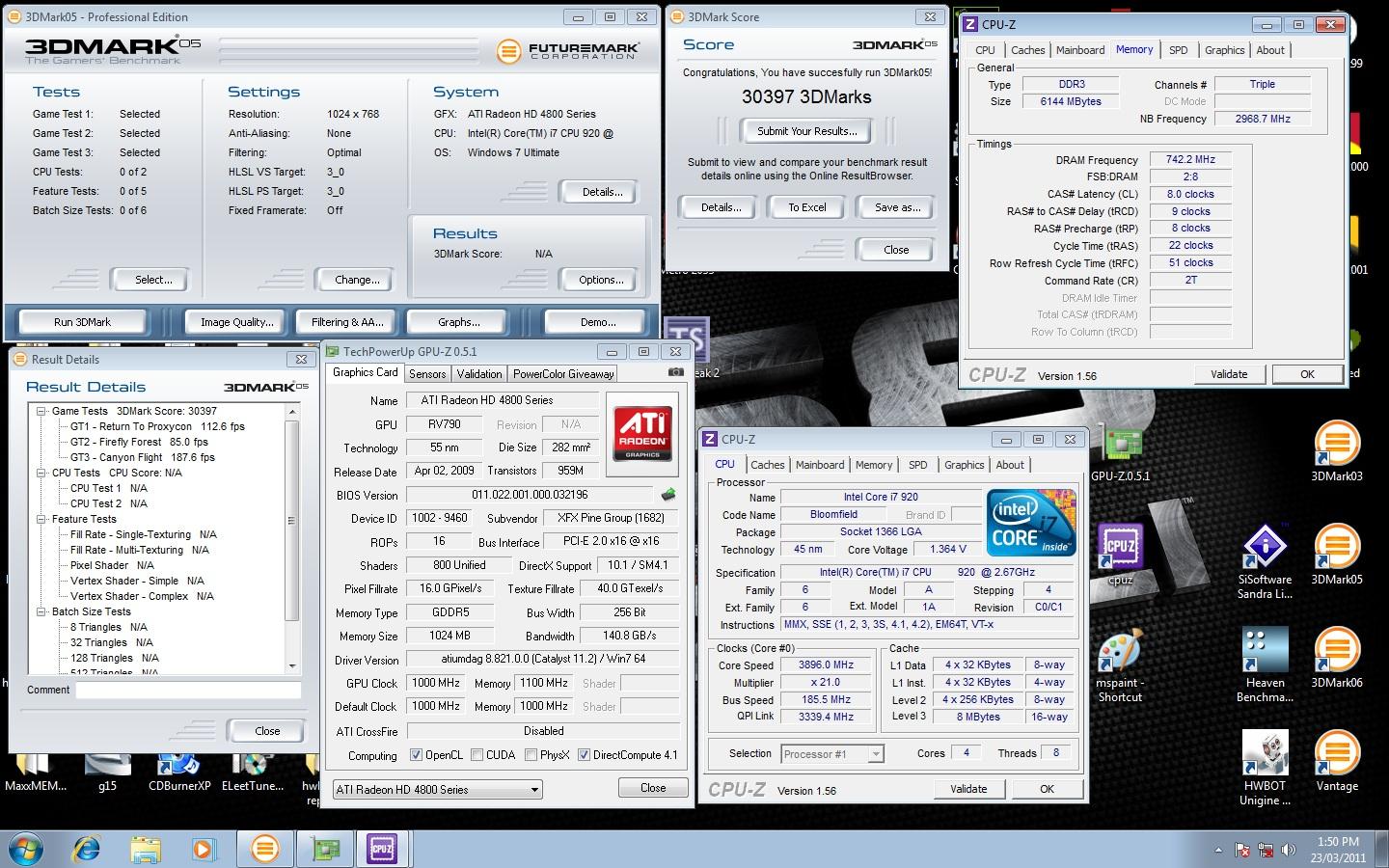Image resolution: width=1389 pixels, height=868 pixels.
Task: Click the BIOS save chip icon in GPU-Z
Action: click(667, 495)
